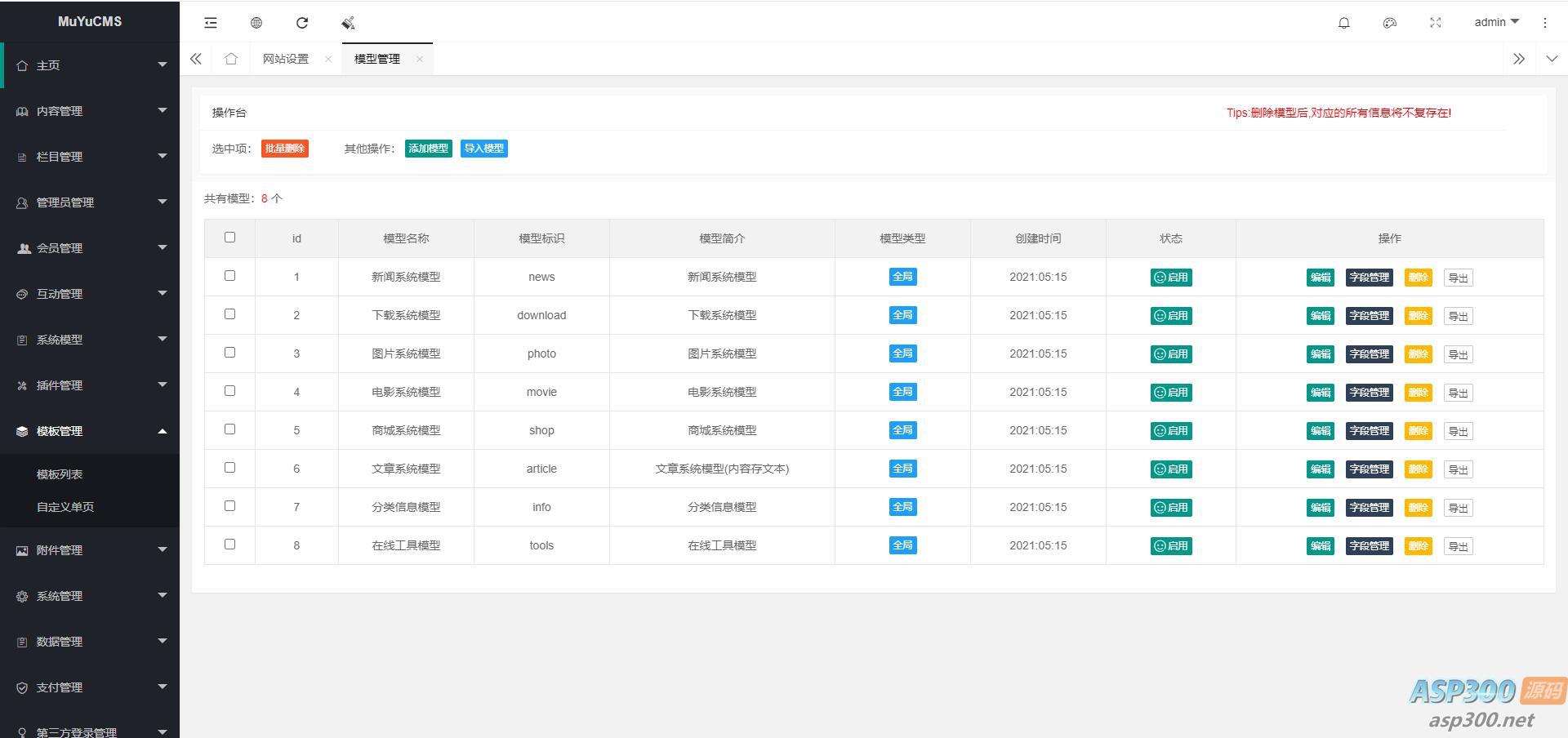
Task: Collapse the sidebar with the menu toggle icon
Action: click(x=211, y=23)
